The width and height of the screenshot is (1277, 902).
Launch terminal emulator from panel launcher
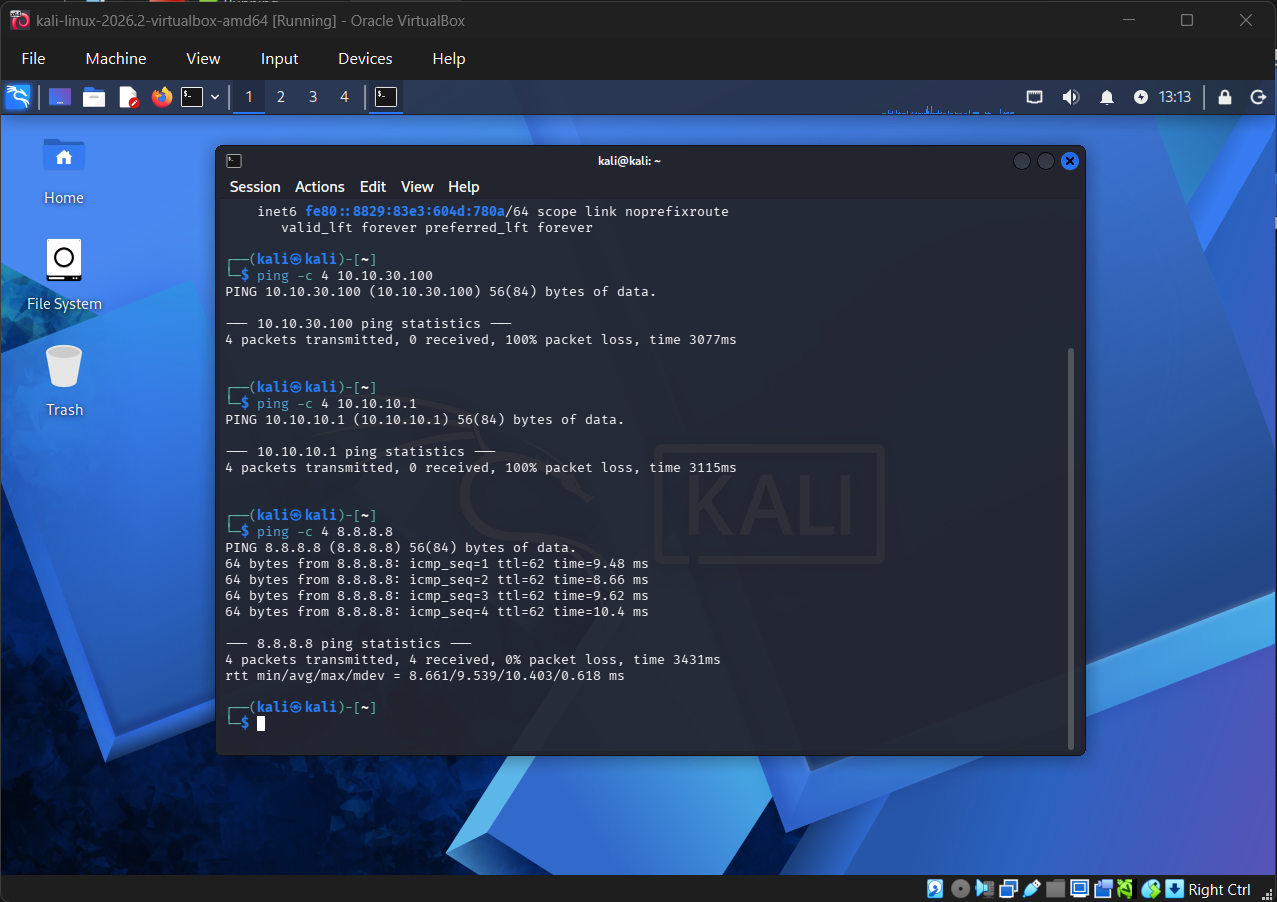[x=192, y=97]
